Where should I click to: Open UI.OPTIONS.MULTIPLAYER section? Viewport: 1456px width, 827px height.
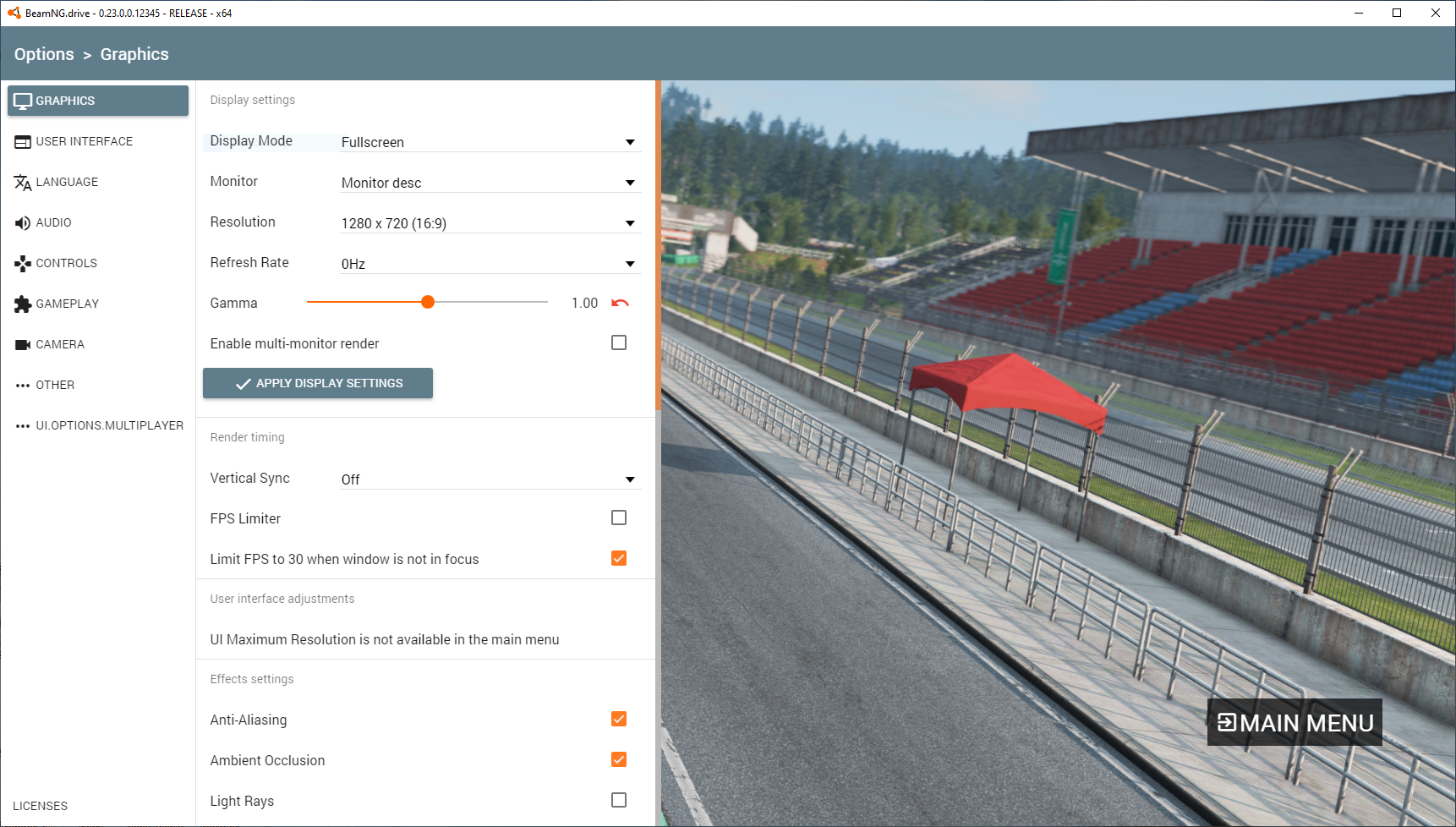(x=98, y=425)
